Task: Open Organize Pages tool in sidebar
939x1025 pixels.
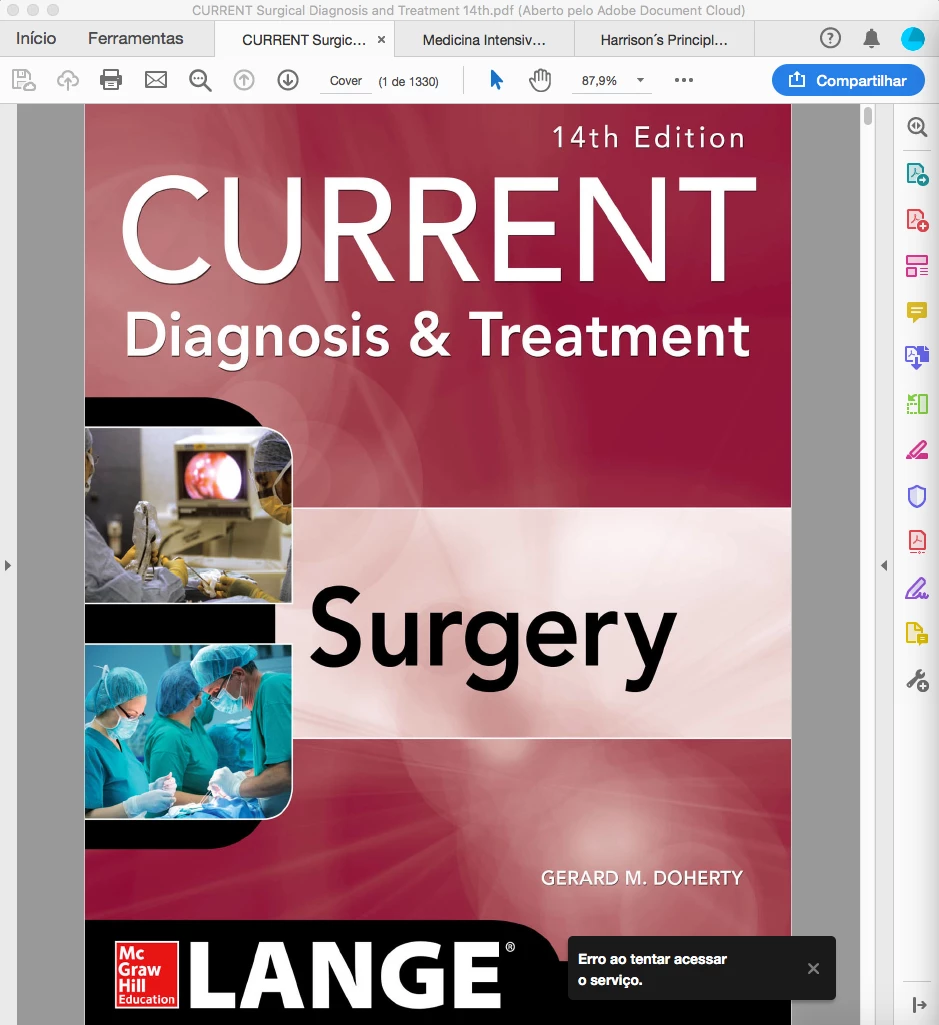Action: 917,266
